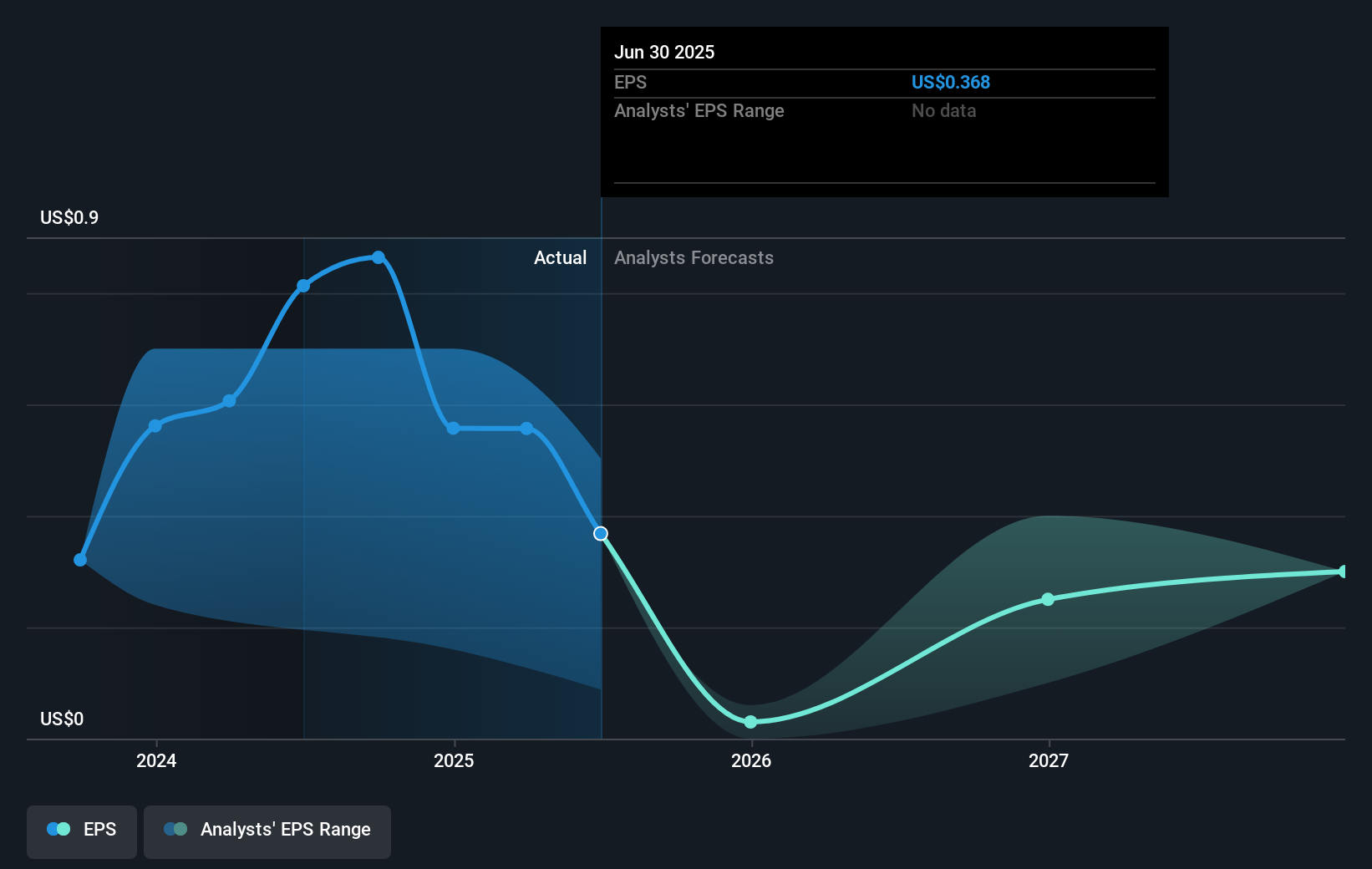Toggle the EPS legend button
The width and height of the screenshot is (1372, 869).
pyautogui.click(x=82, y=831)
